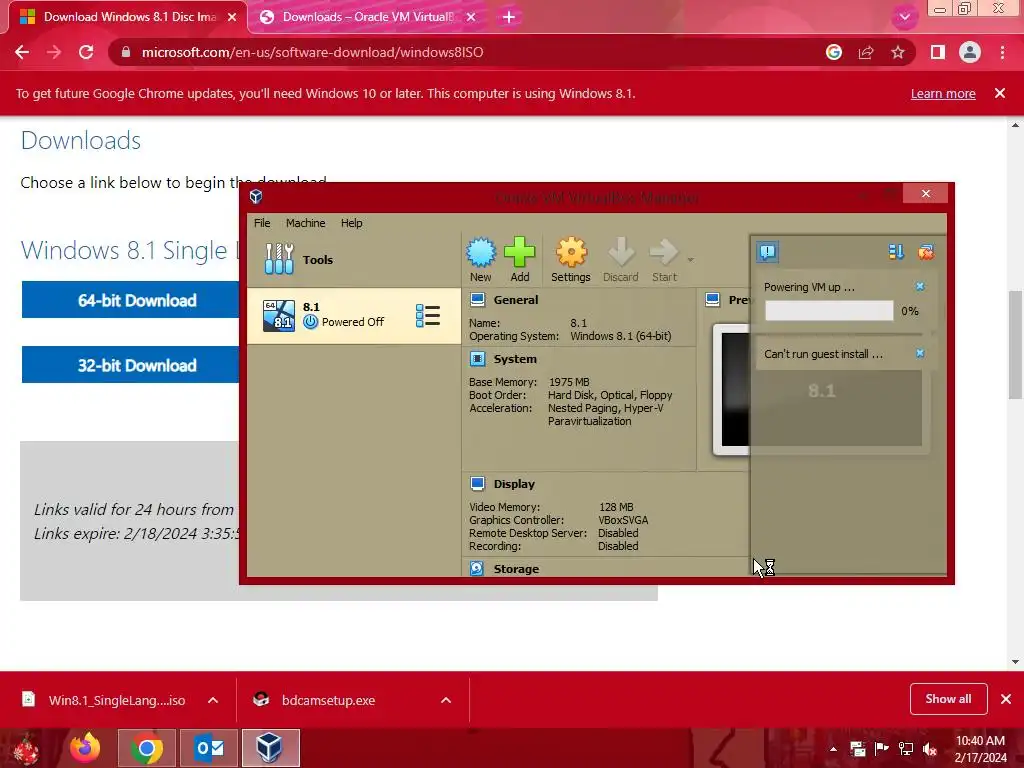
Task: Click the notification sort order icon
Action: coord(896,251)
